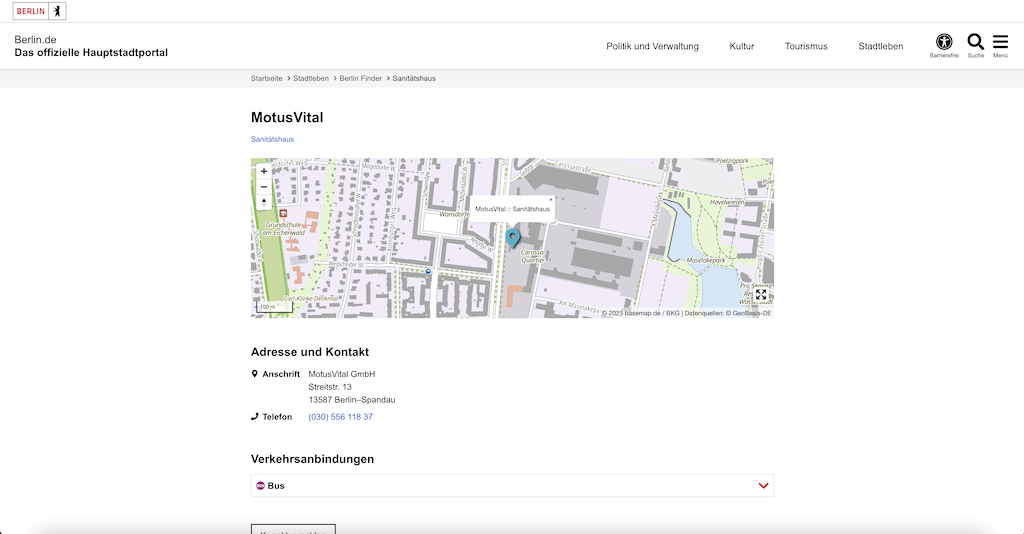Go to Startseite breadcrumb link
The width and height of the screenshot is (1024, 534).
tap(266, 78)
